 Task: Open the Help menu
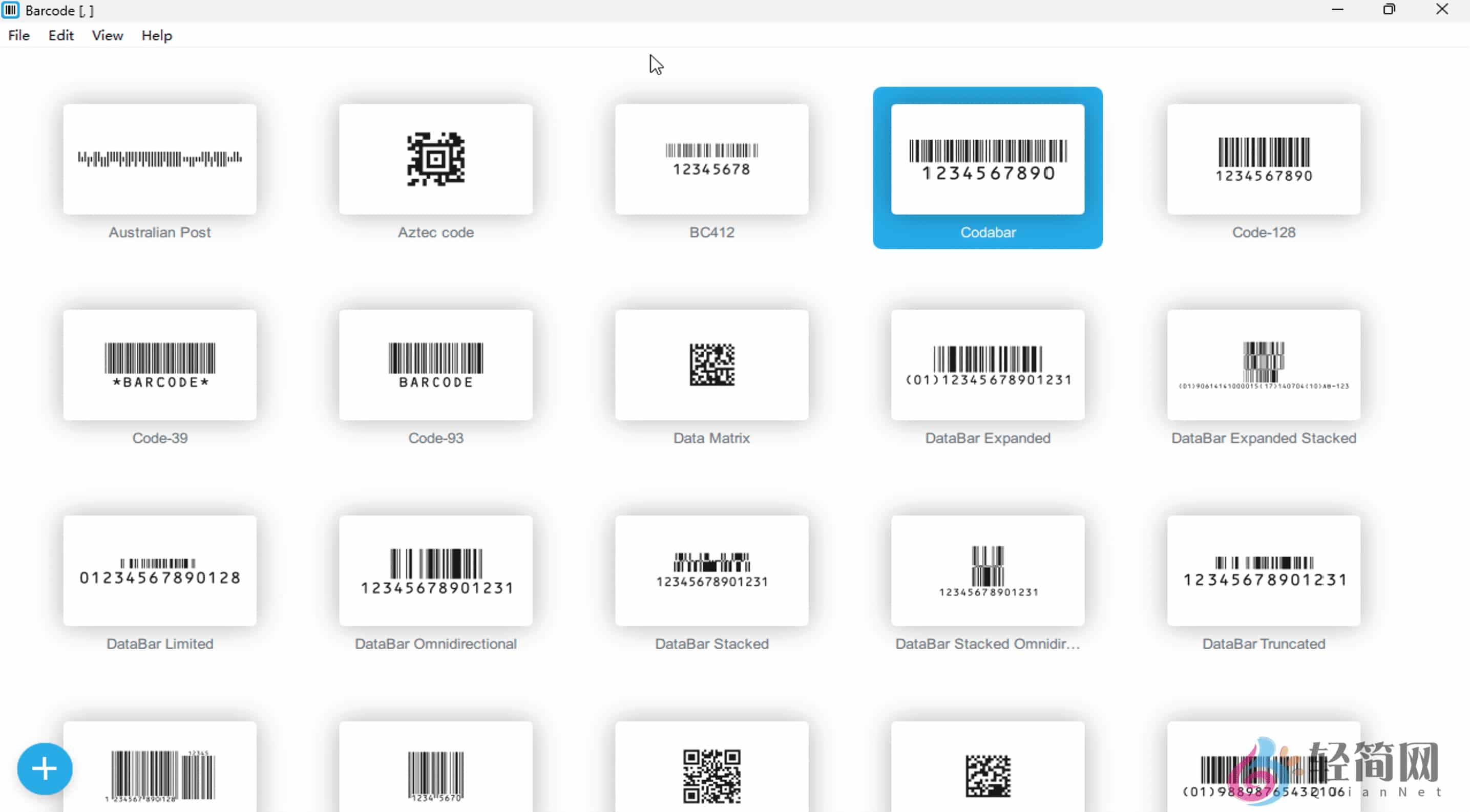(156, 35)
